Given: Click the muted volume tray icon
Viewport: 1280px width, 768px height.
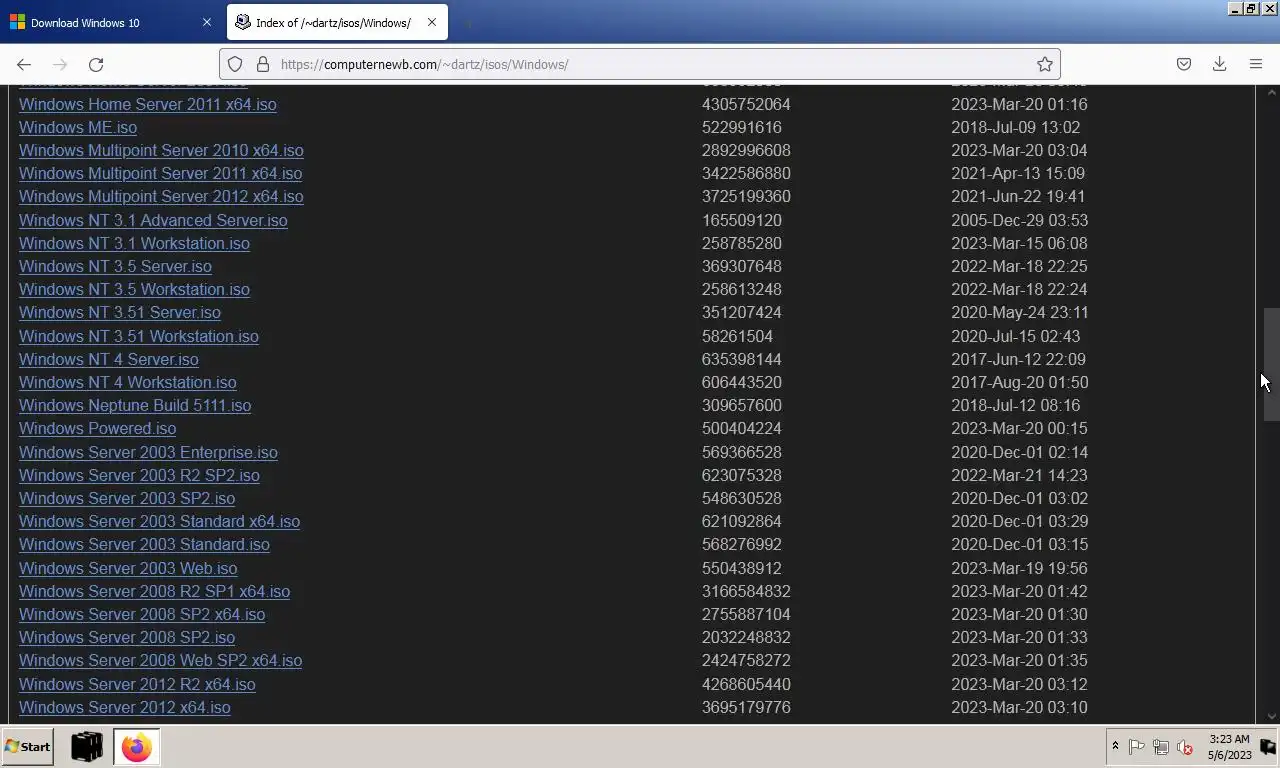Looking at the screenshot, I should pos(1185,747).
